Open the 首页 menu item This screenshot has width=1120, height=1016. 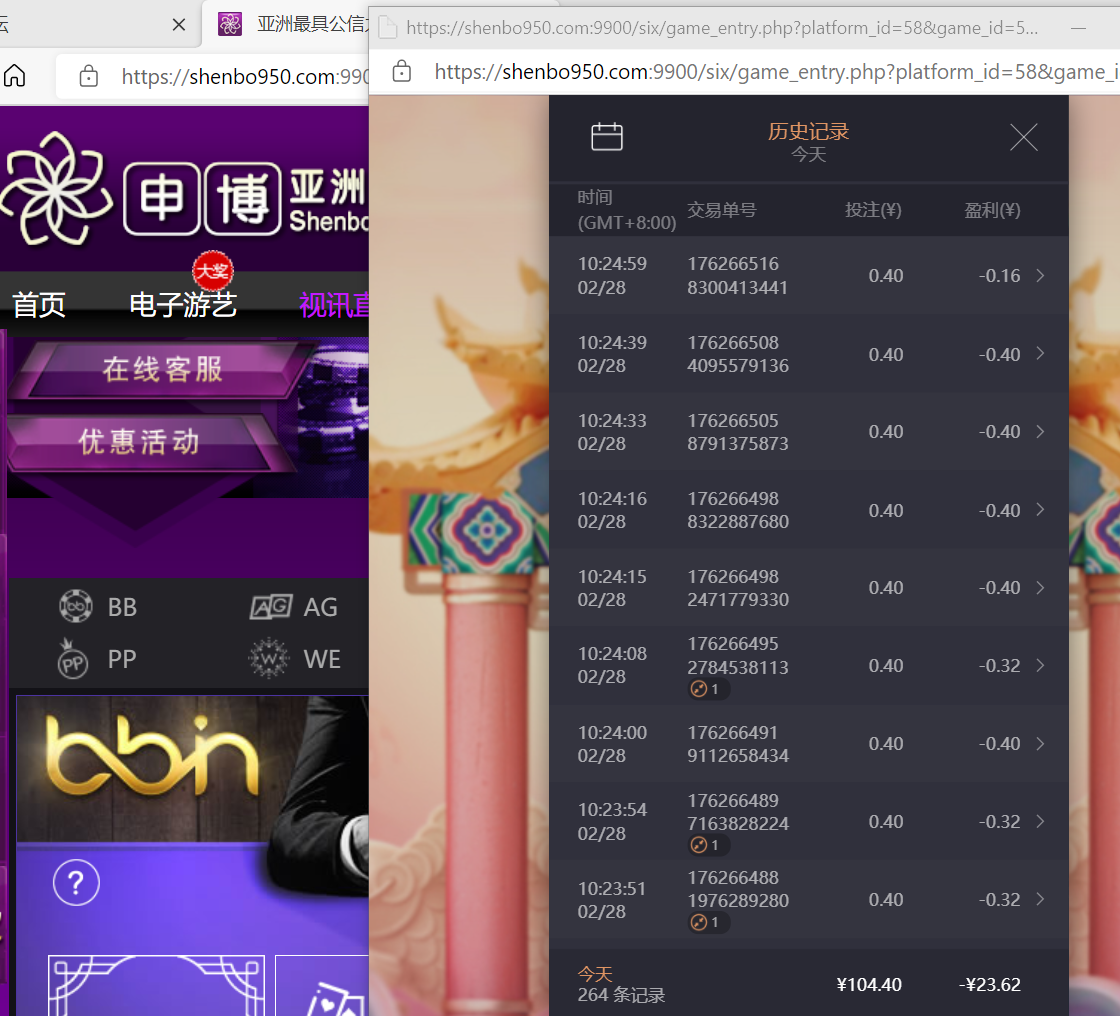[39, 305]
